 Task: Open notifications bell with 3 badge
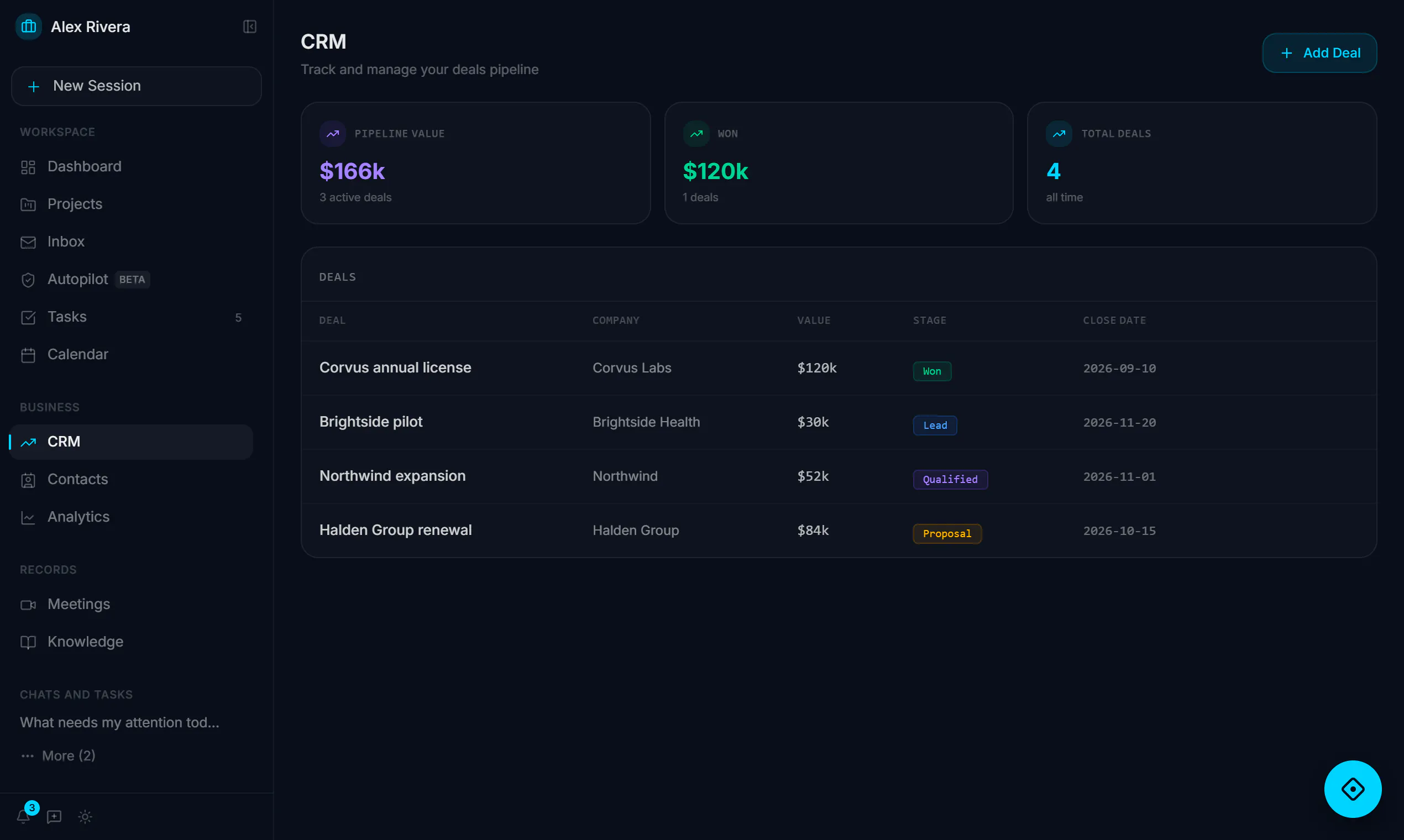tap(23, 816)
